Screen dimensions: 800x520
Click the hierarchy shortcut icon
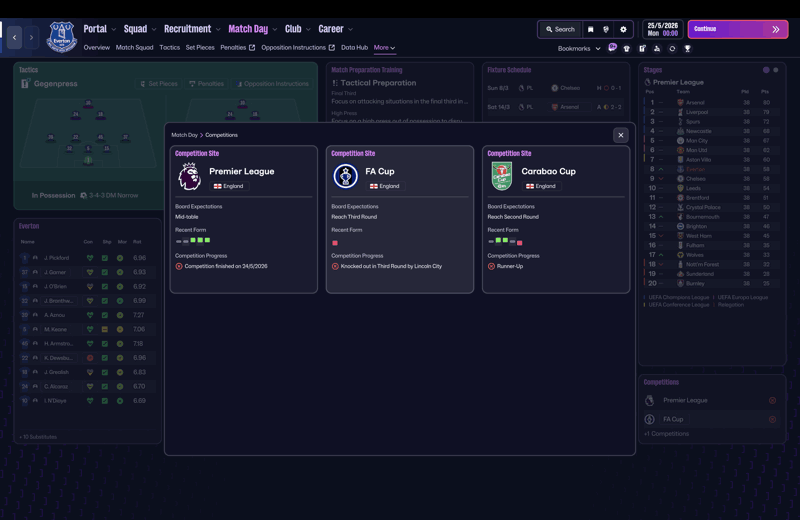pos(657,48)
